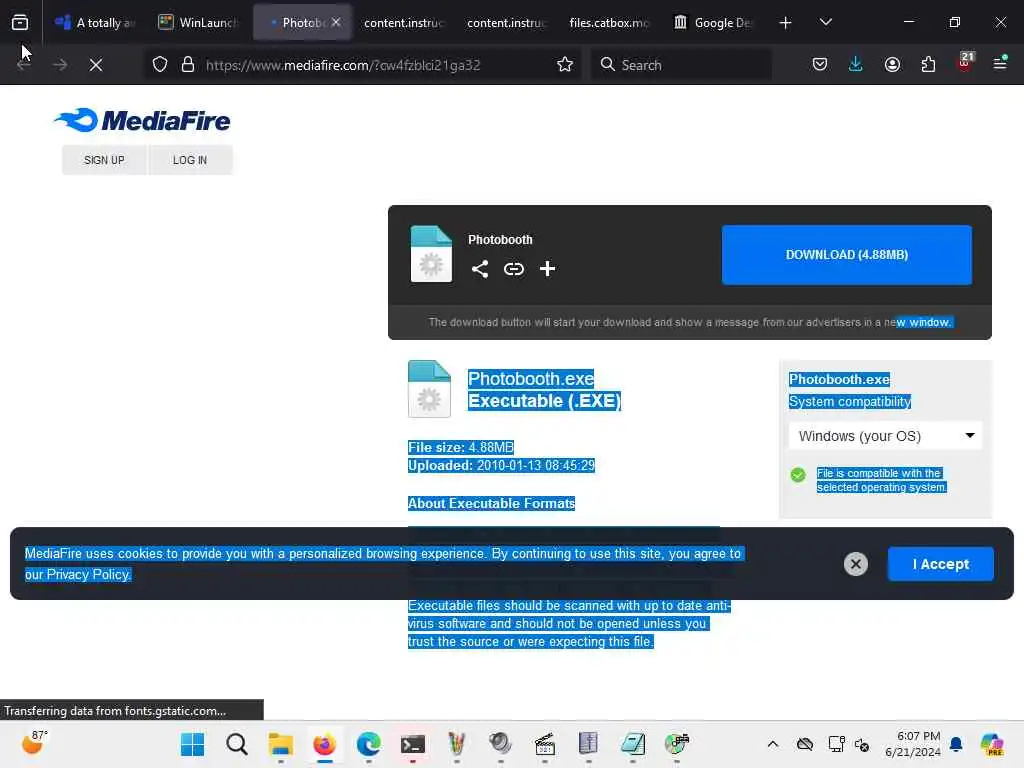Click the 'System compatibility' text

click(850, 402)
